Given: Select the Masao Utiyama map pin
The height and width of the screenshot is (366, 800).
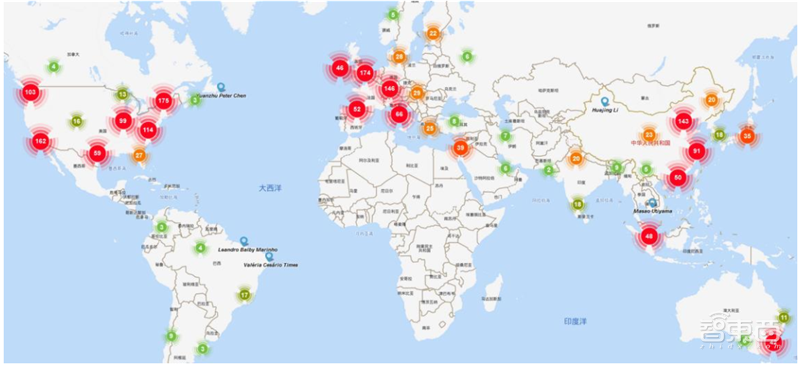Looking at the screenshot, I should coord(653,203).
